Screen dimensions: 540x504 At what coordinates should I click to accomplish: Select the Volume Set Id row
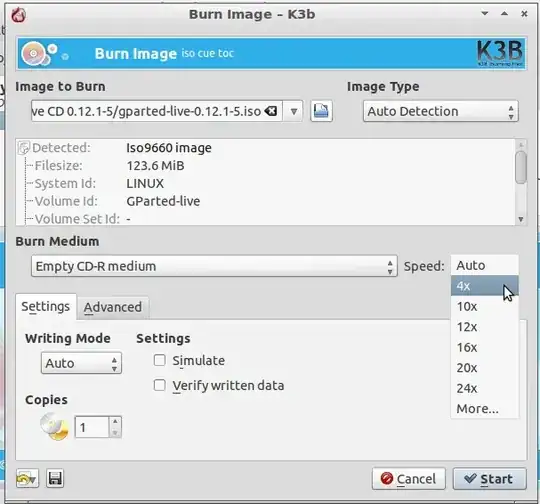[265, 218]
